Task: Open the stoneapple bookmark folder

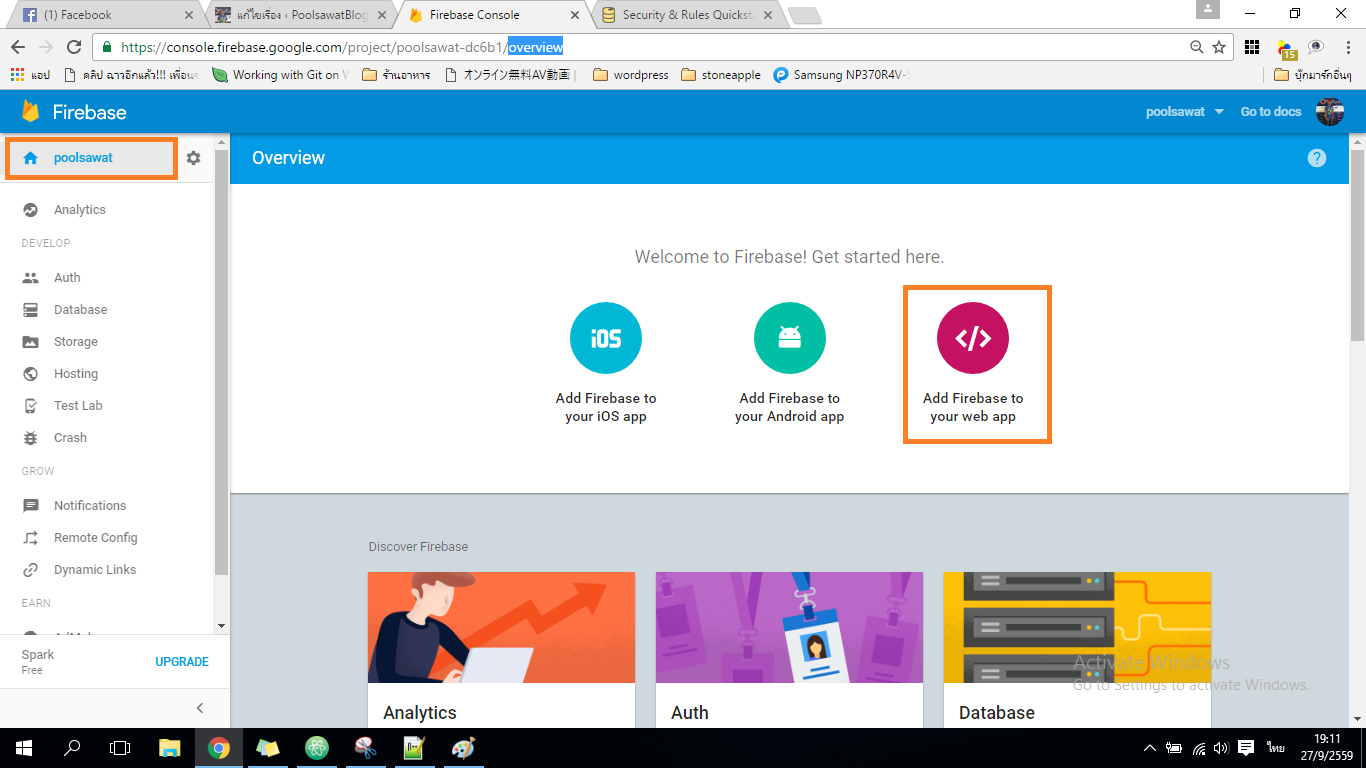Action: point(721,75)
